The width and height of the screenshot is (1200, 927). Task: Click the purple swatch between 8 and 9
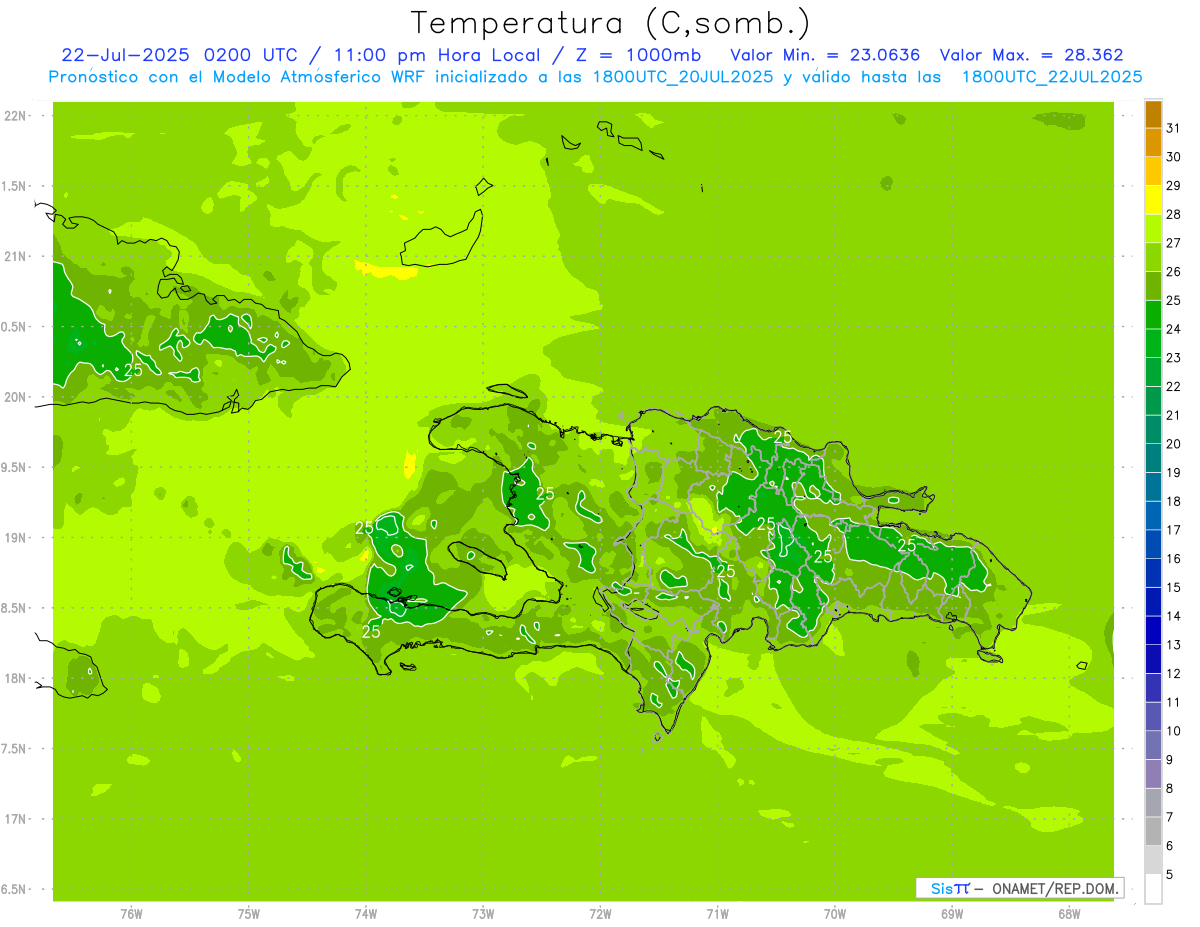pos(1153,774)
